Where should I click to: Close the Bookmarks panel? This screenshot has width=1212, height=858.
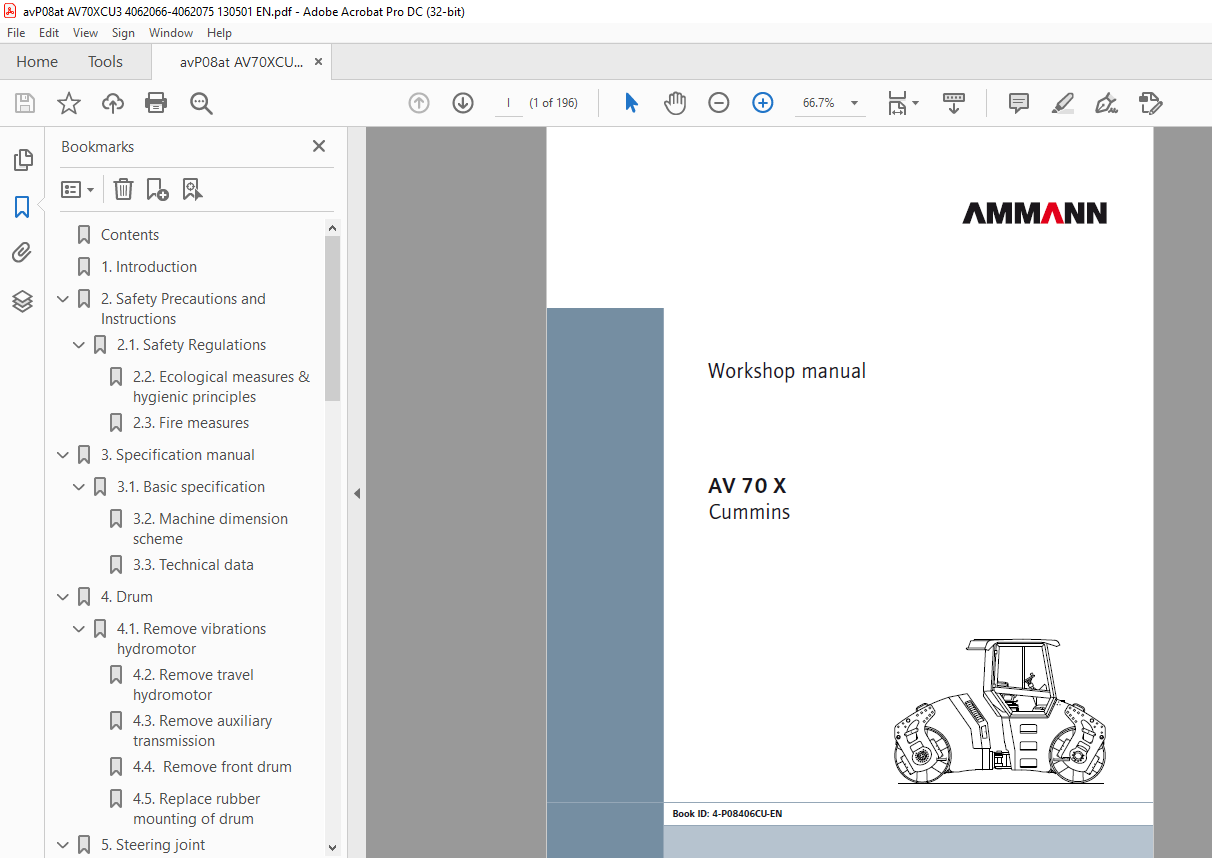[319, 146]
